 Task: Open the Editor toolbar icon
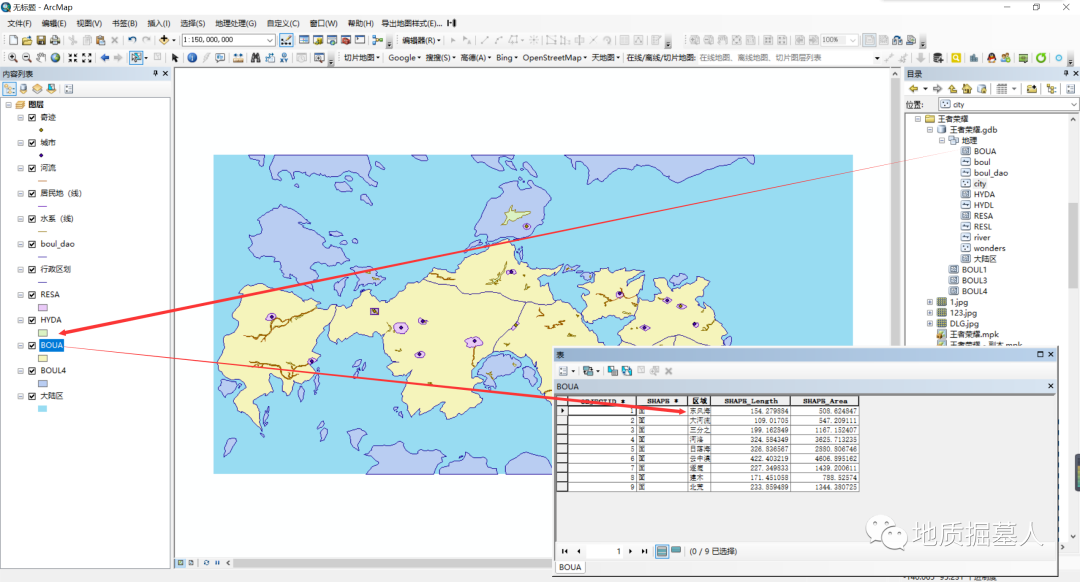click(x=286, y=40)
